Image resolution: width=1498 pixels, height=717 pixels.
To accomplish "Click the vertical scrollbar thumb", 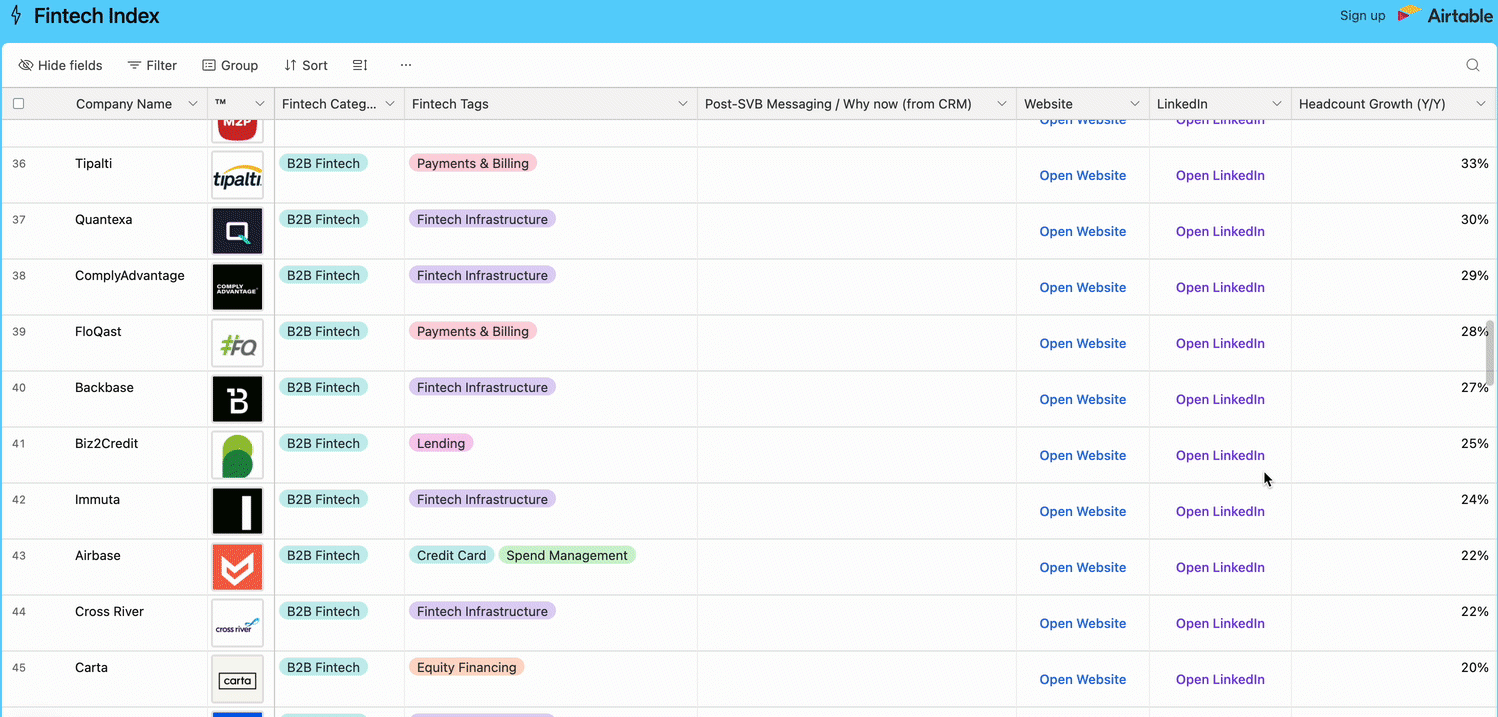I will coord(1489,352).
